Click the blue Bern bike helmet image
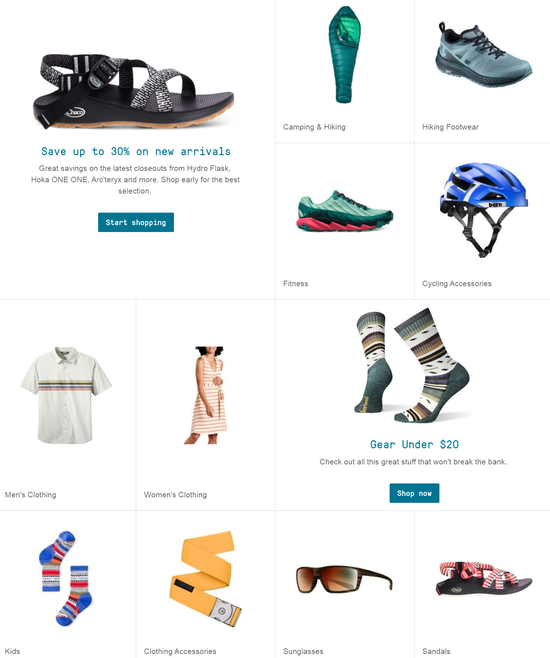 pos(483,209)
